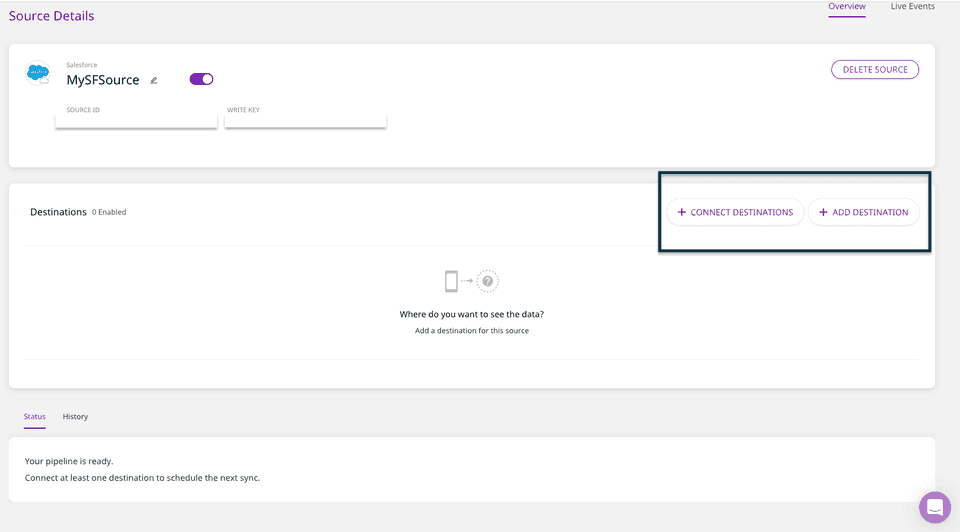Click the MySFSource source name
The image size is (960, 532).
(x=103, y=80)
